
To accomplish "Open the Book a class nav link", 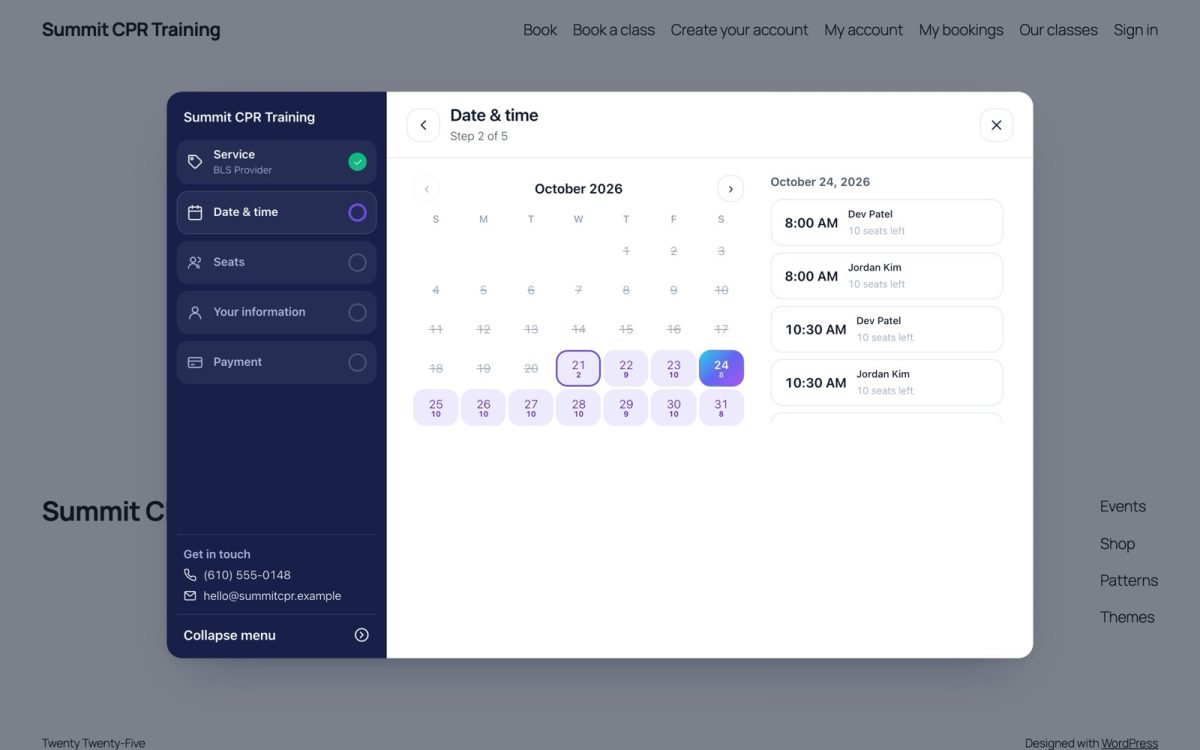I will pyautogui.click(x=614, y=30).
